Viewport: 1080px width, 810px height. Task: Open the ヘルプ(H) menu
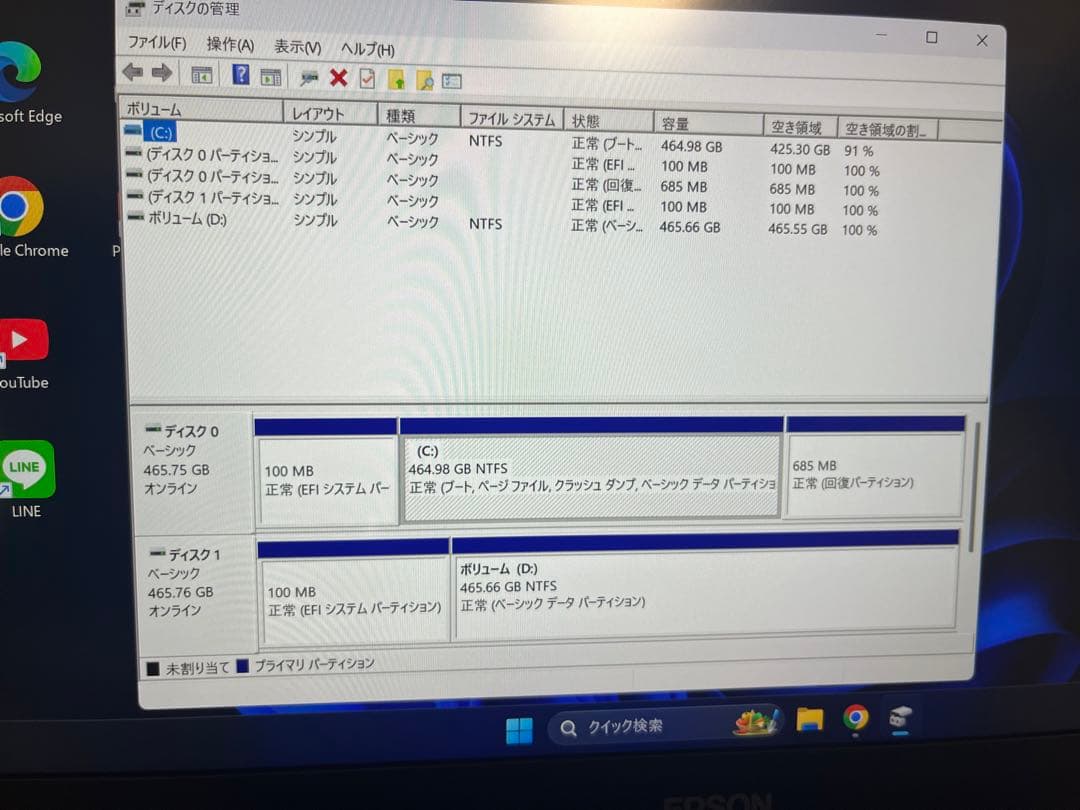pos(368,49)
